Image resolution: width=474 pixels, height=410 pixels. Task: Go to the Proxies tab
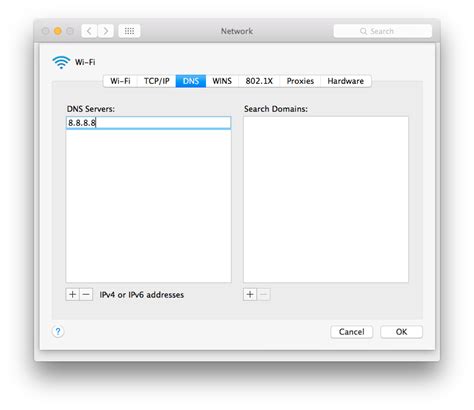click(x=300, y=81)
